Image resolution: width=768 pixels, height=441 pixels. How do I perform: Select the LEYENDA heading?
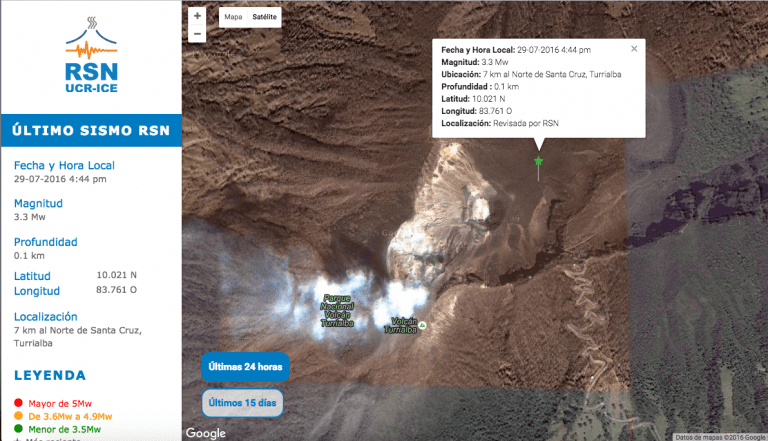click(50, 375)
